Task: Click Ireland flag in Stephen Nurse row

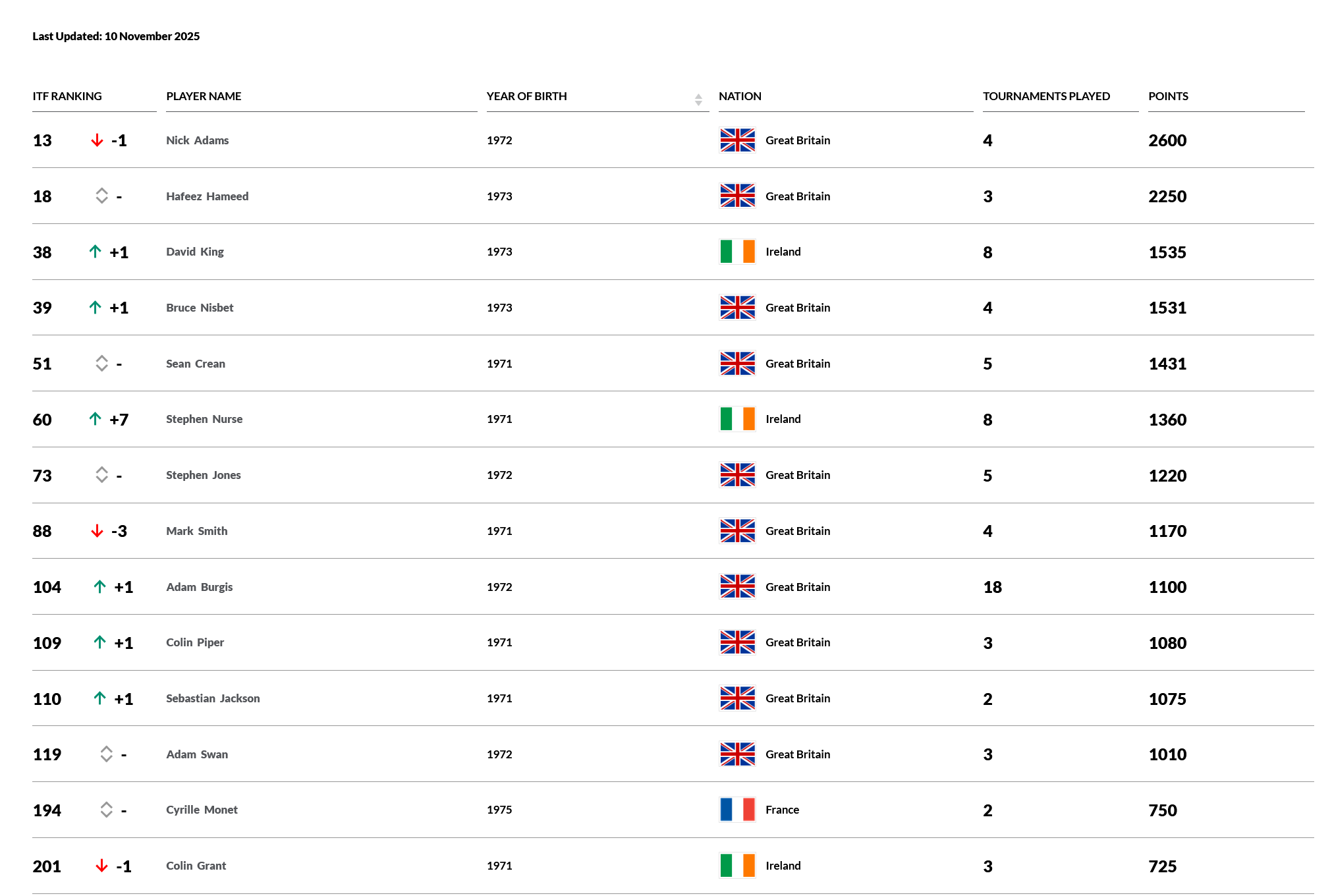Action: click(737, 419)
